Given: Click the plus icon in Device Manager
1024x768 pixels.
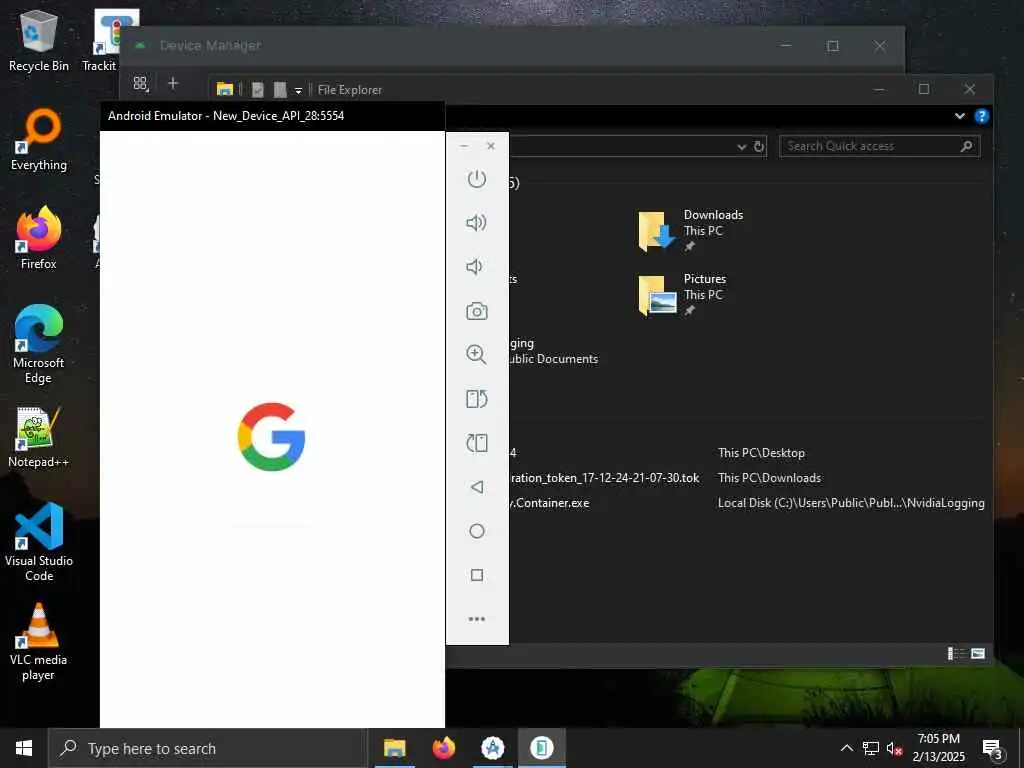Looking at the screenshot, I should 173,83.
